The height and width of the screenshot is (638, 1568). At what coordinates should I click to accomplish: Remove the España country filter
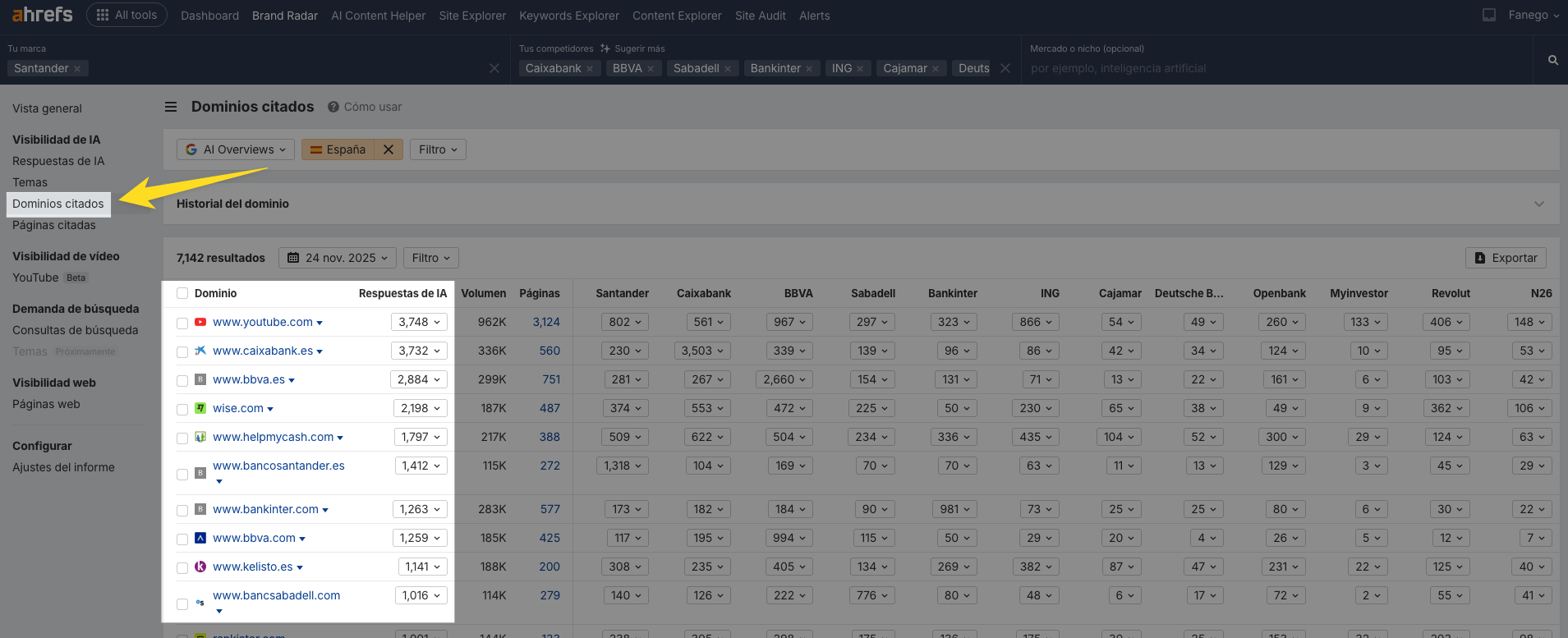pyautogui.click(x=389, y=149)
